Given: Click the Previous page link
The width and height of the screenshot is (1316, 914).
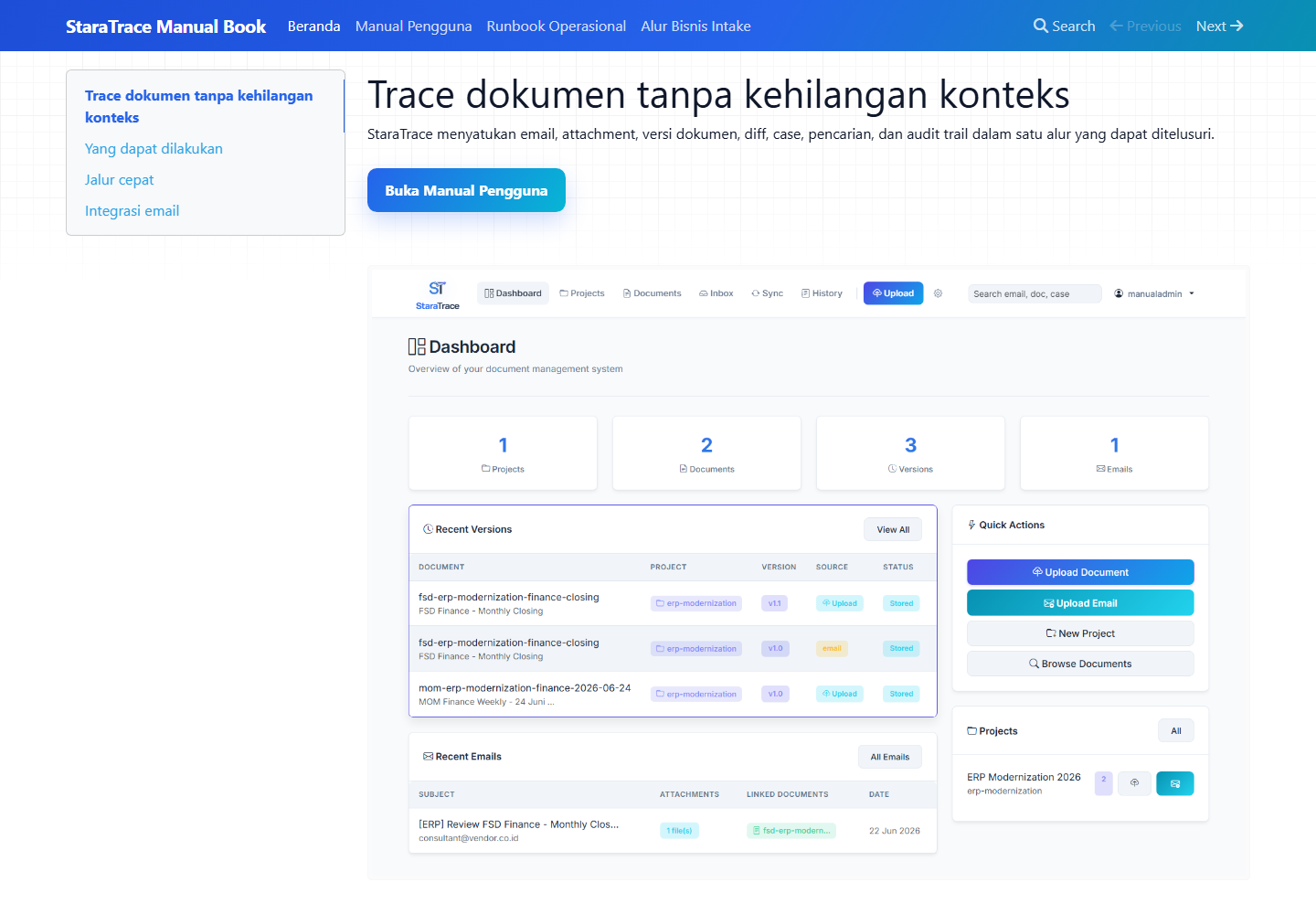Looking at the screenshot, I should [1145, 26].
